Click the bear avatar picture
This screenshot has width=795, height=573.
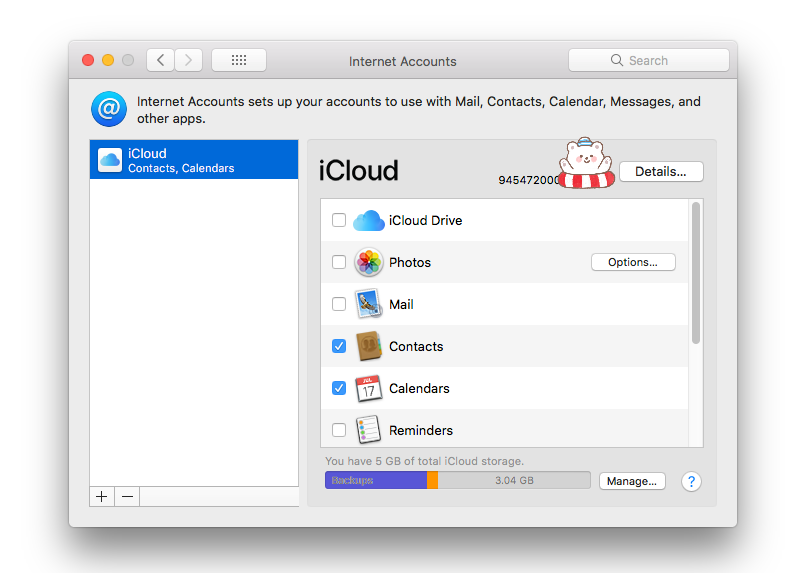pos(587,163)
